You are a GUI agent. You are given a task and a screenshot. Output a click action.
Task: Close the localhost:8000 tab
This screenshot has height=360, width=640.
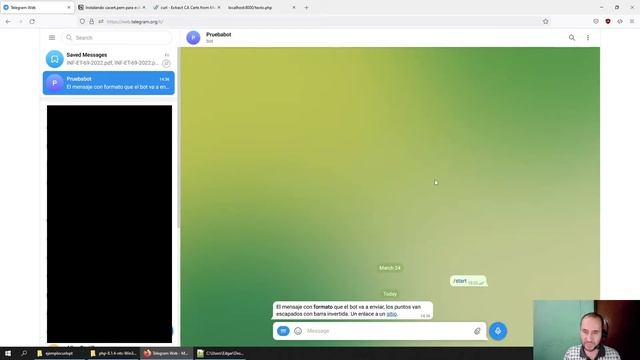point(294,7)
